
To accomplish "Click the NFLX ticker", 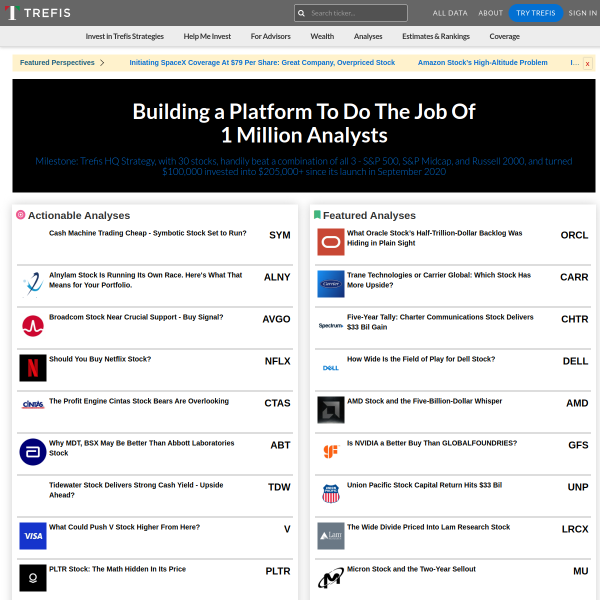I will click(x=277, y=361).
